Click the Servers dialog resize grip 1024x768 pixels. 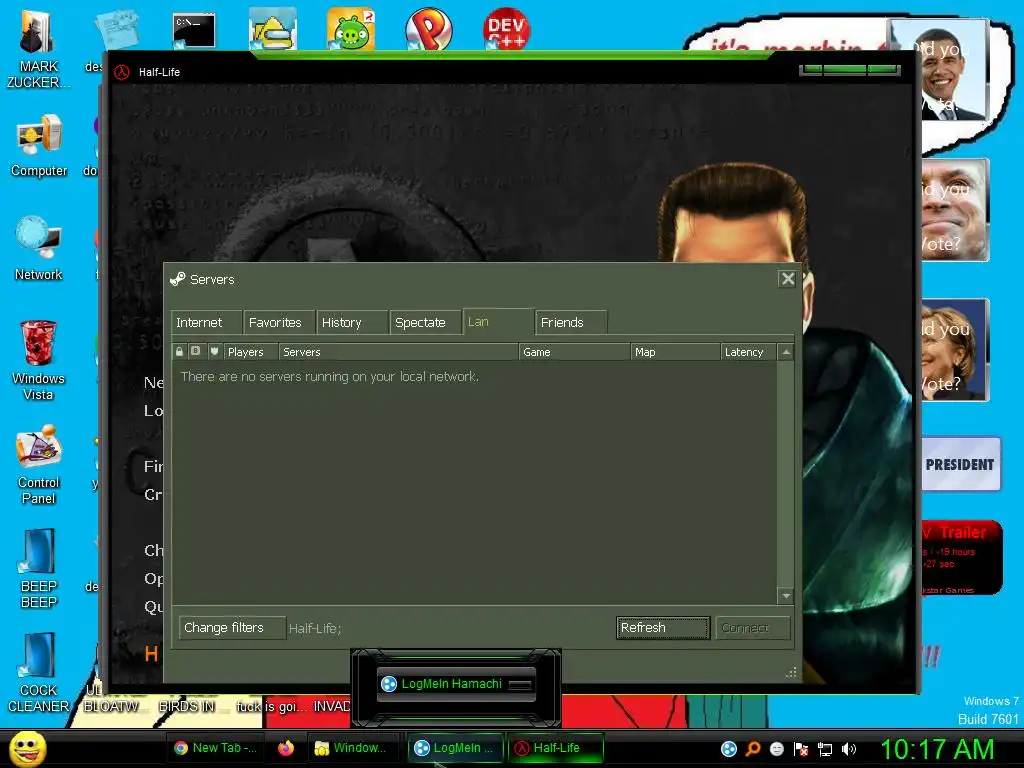(792, 672)
